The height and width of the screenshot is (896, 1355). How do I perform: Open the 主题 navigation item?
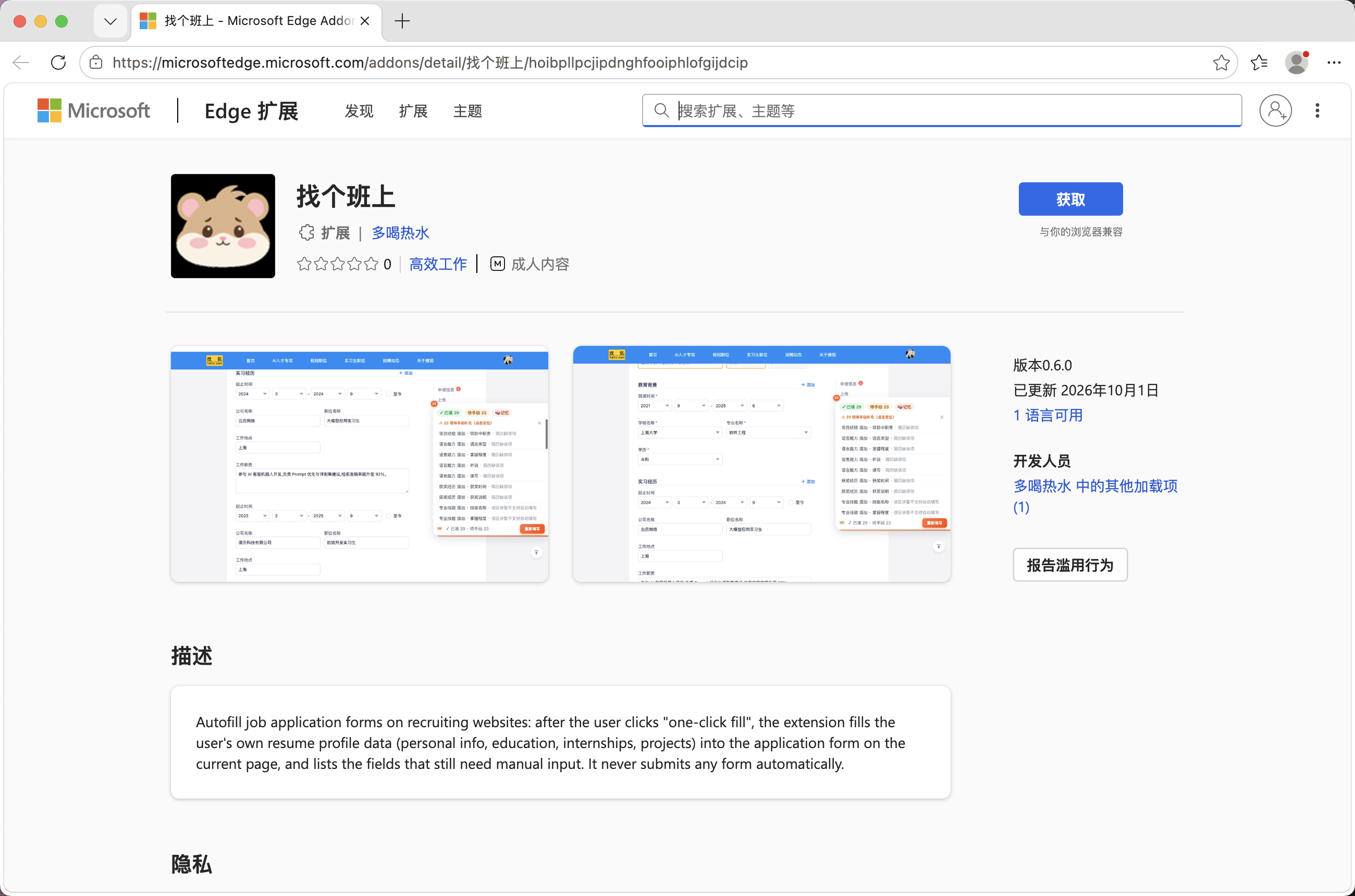pos(467,111)
